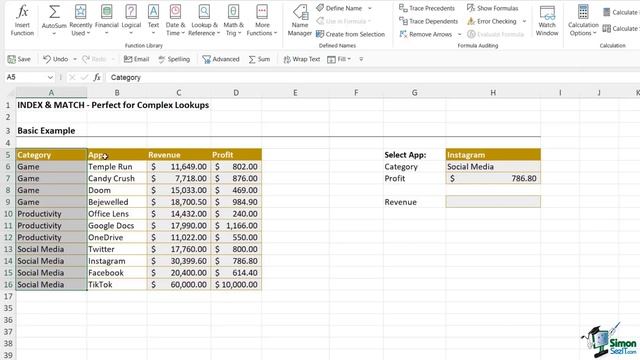Click the Bejewelled cell

pos(117,202)
